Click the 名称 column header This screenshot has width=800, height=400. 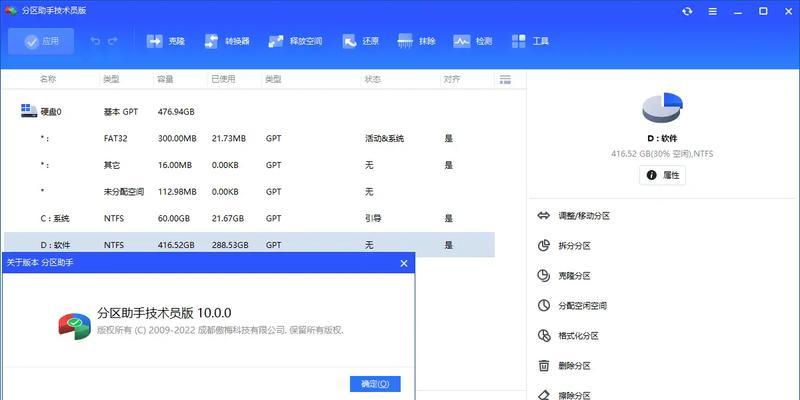pos(48,79)
